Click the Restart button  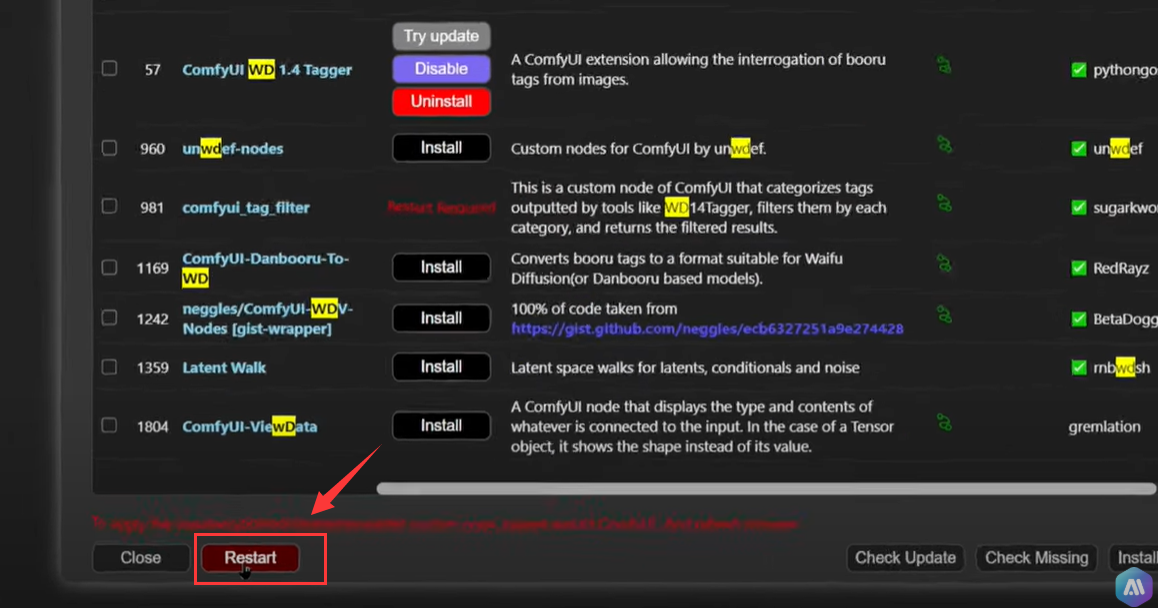pyautogui.click(x=250, y=558)
